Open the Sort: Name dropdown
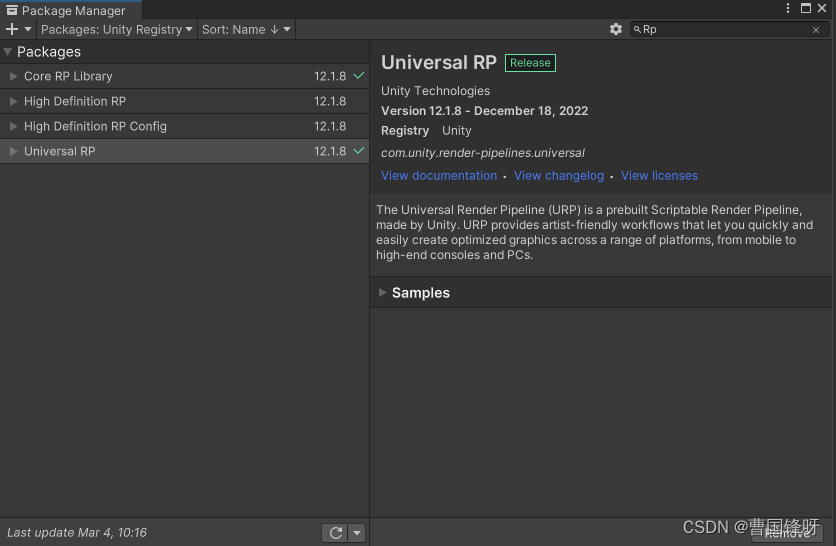Viewport: 836px width, 546px height. tap(246, 29)
